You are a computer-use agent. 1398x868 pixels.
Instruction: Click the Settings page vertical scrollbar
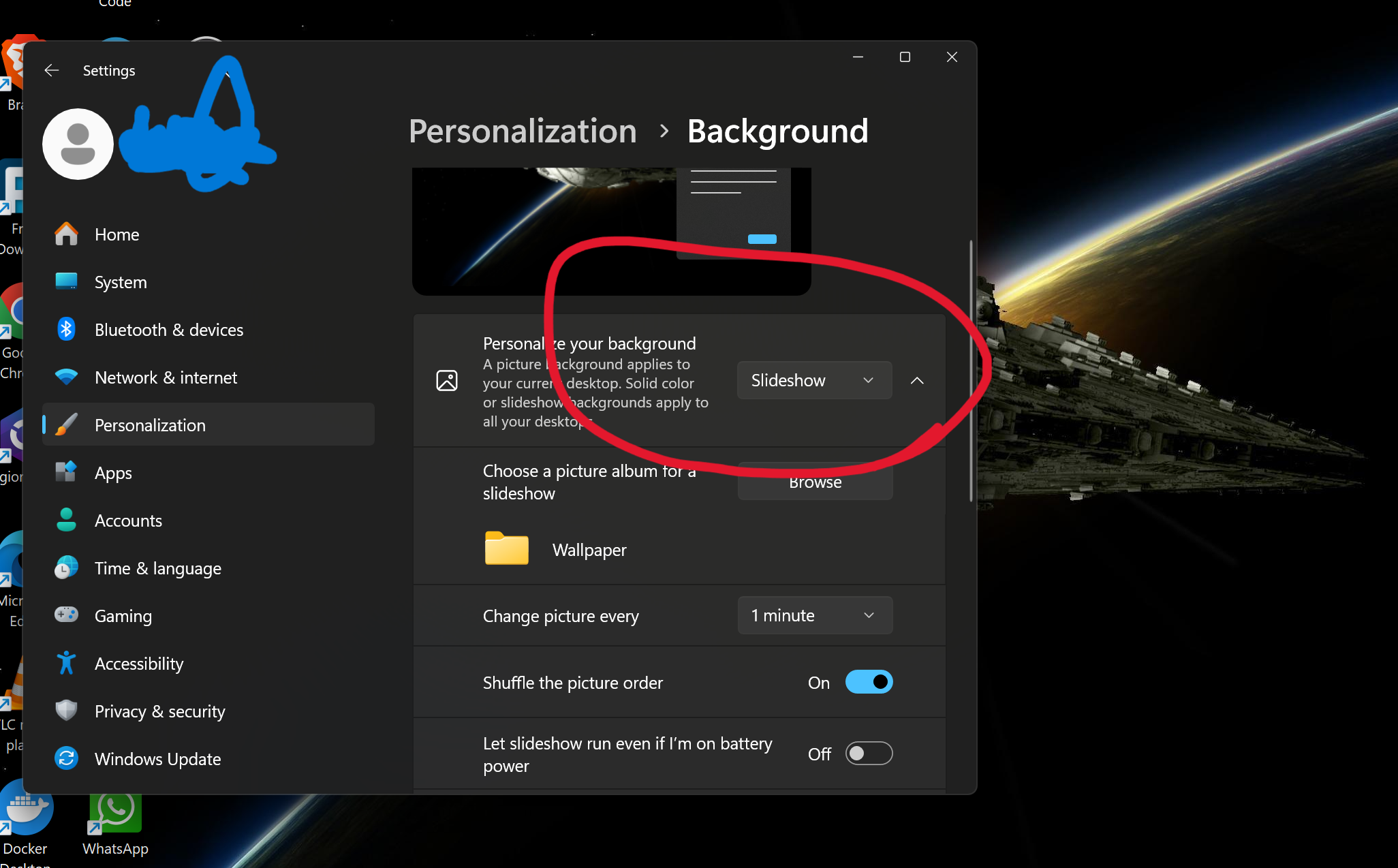click(971, 370)
